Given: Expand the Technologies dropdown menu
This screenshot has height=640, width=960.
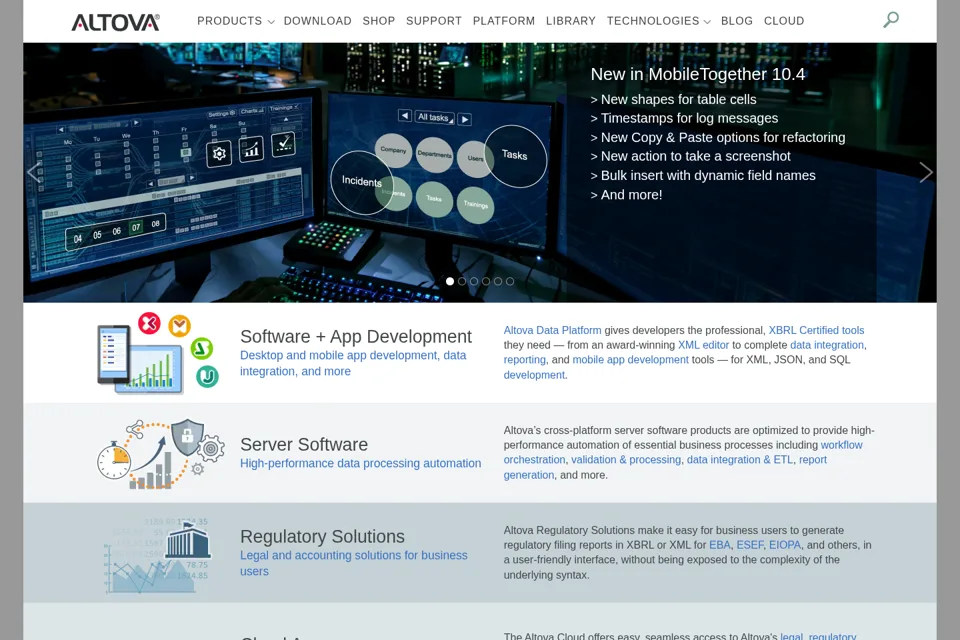Looking at the screenshot, I should (659, 21).
